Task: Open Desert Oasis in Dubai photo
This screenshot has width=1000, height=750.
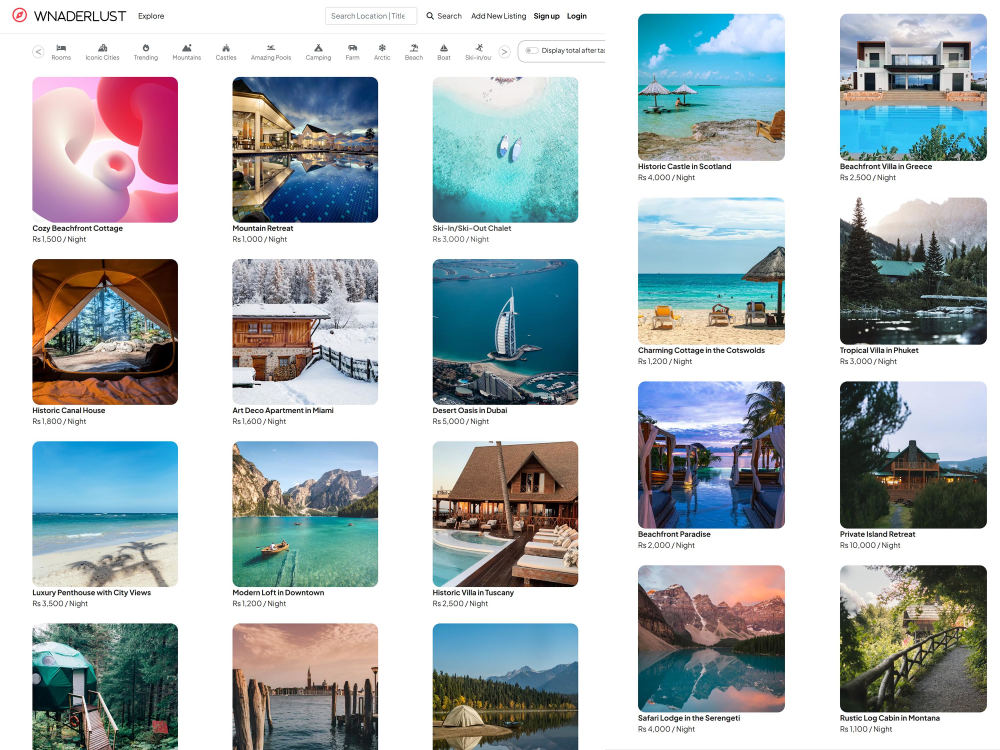Action: (x=505, y=332)
